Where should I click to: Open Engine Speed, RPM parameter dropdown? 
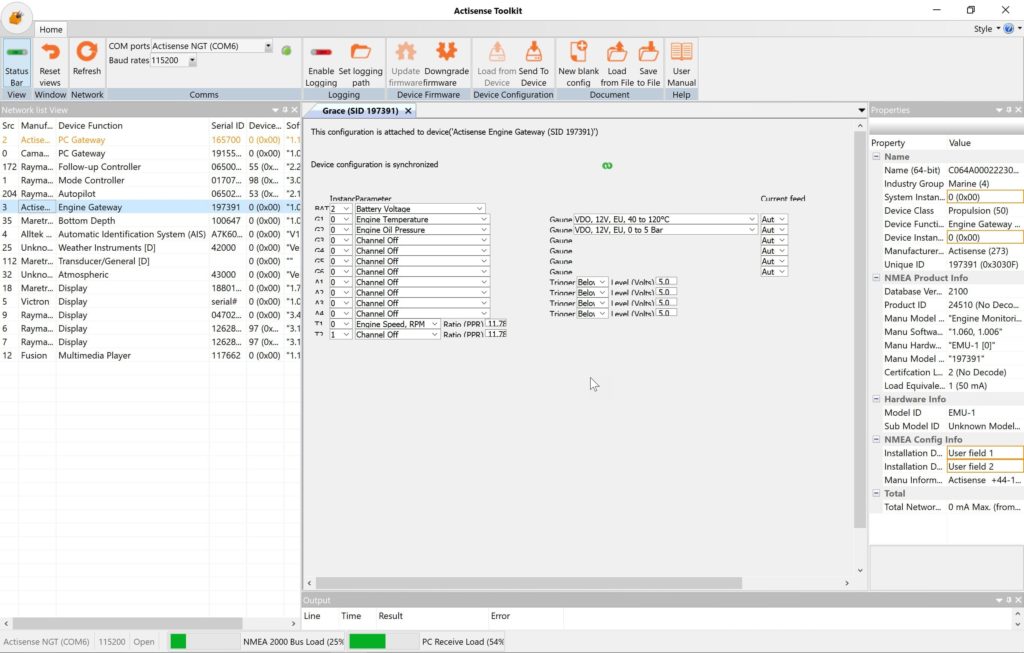(434, 324)
